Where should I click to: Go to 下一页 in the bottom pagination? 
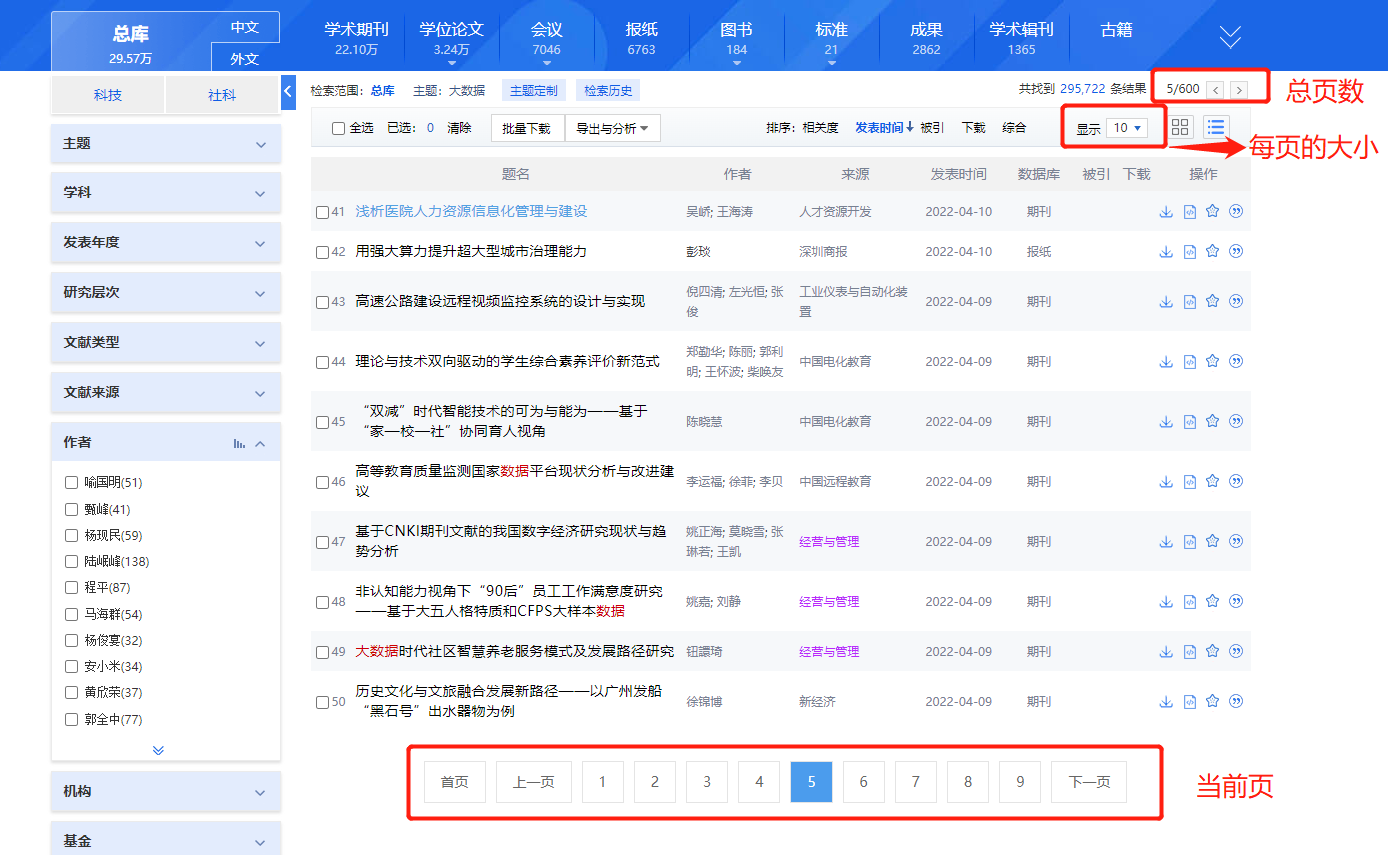coord(1089,782)
